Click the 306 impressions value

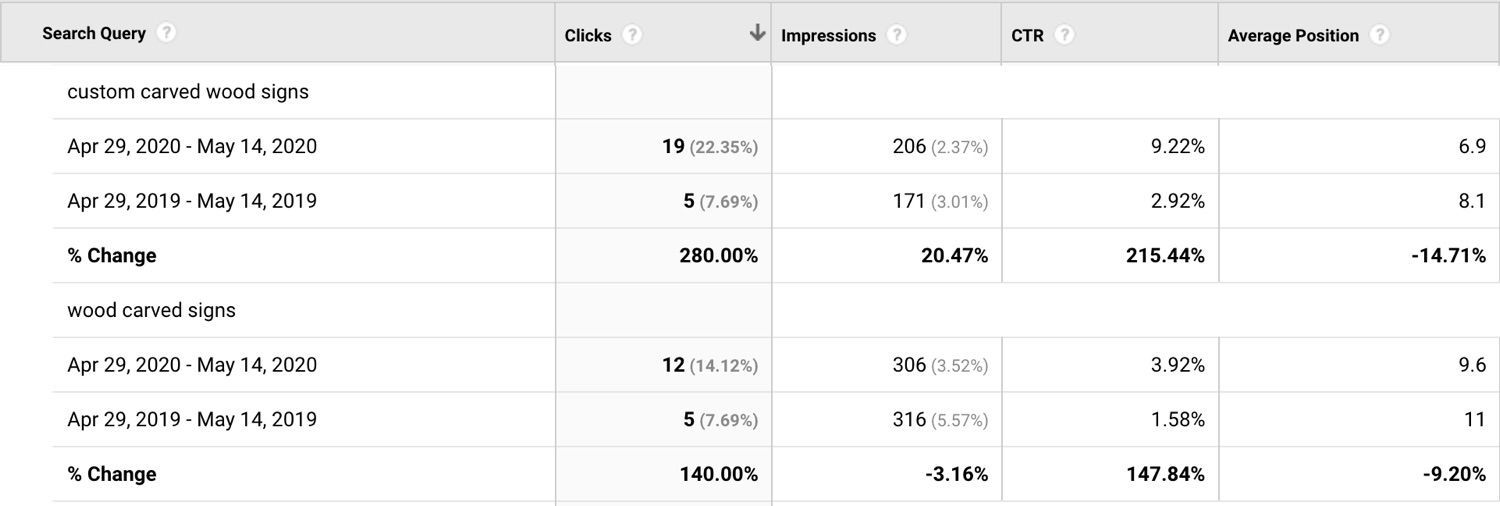[909, 365]
